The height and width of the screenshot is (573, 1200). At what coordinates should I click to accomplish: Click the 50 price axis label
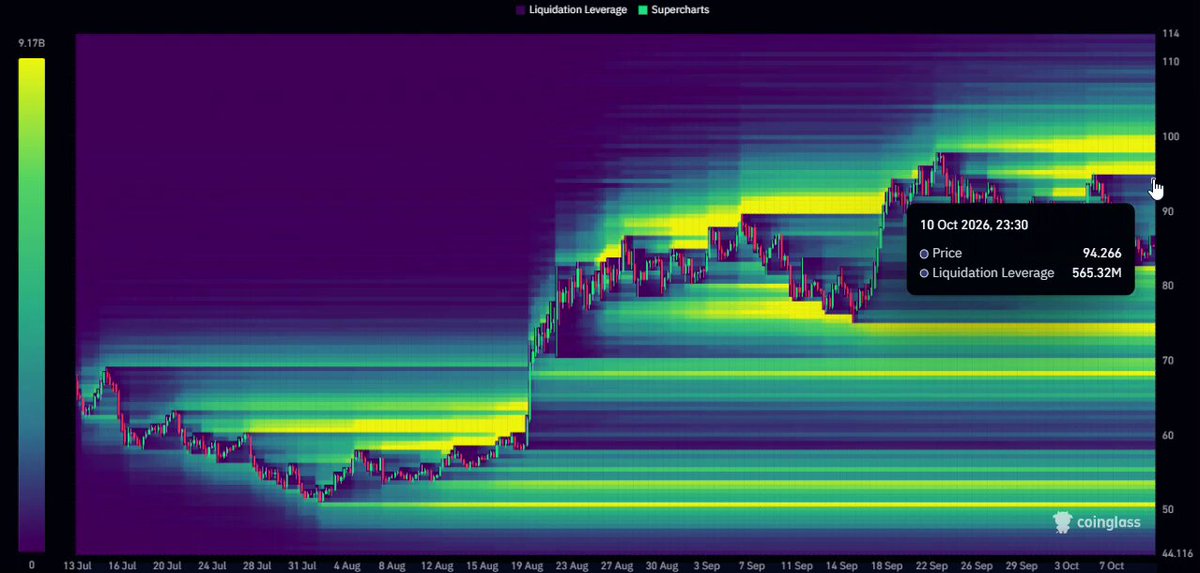[1169, 509]
